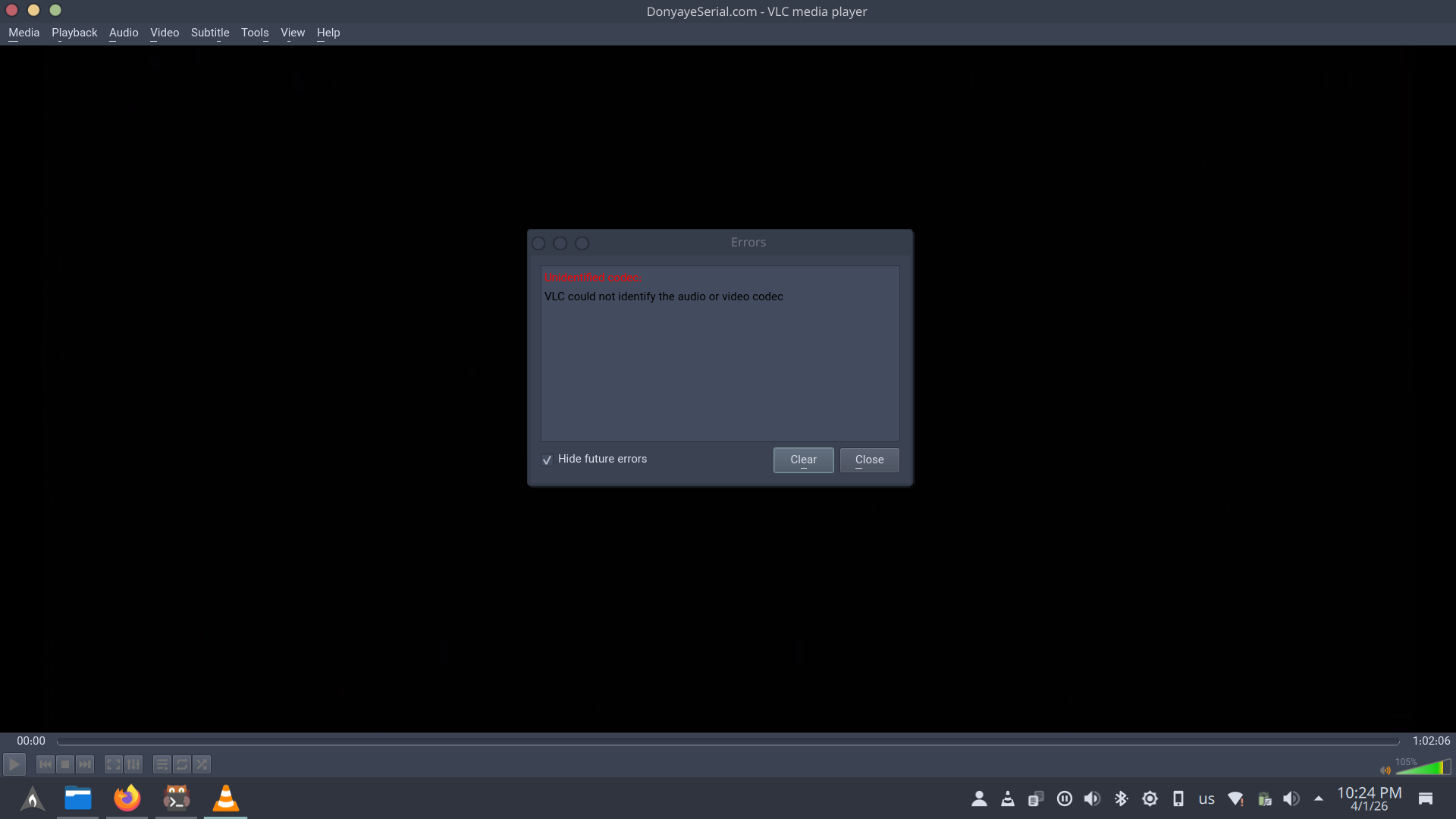Mute audio using the VLC speaker icon
The height and width of the screenshot is (819, 1456).
[x=1385, y=770]
